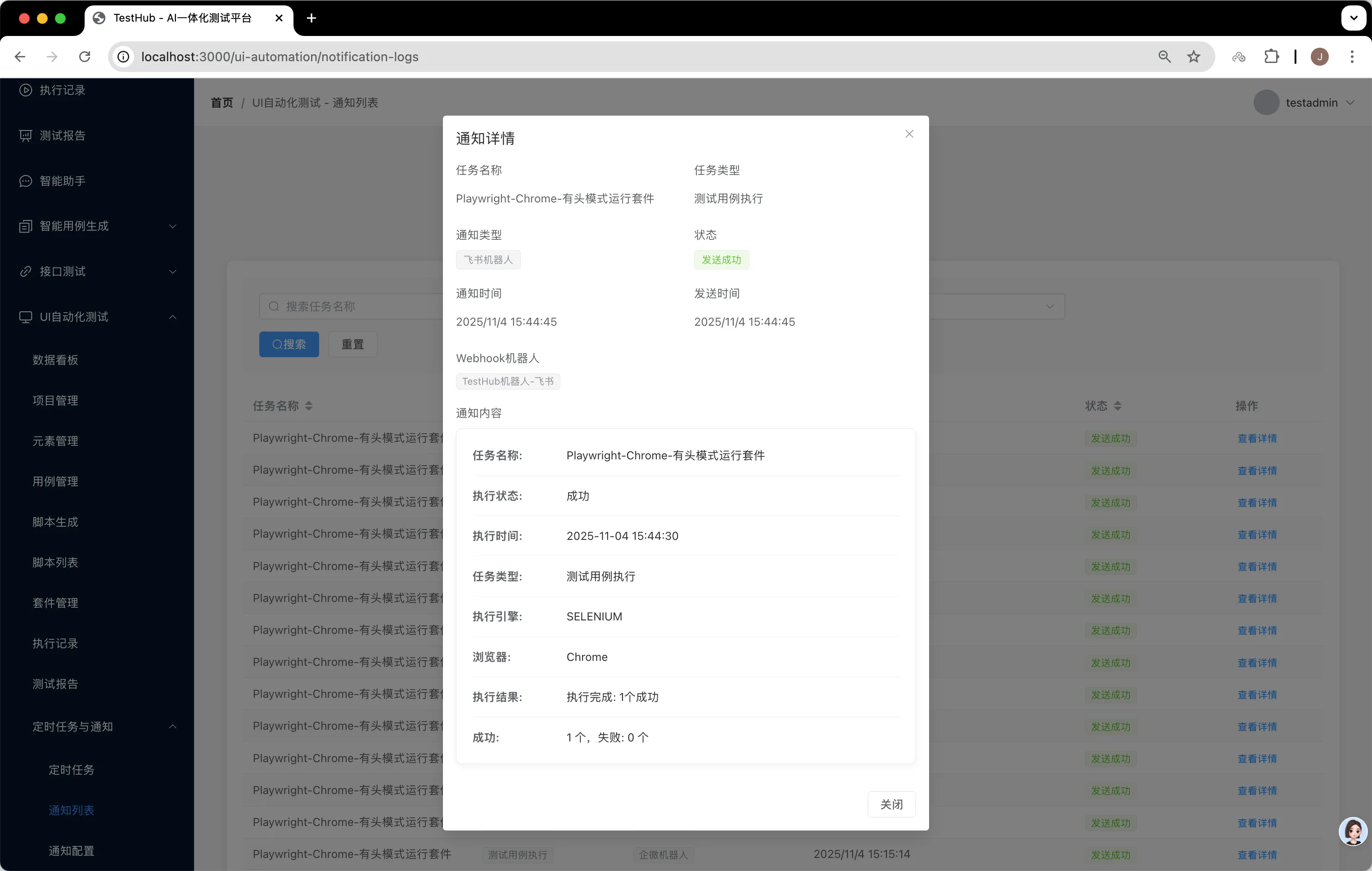Click the 智能助手 chat bubble icon

click(x=25, y=181)
